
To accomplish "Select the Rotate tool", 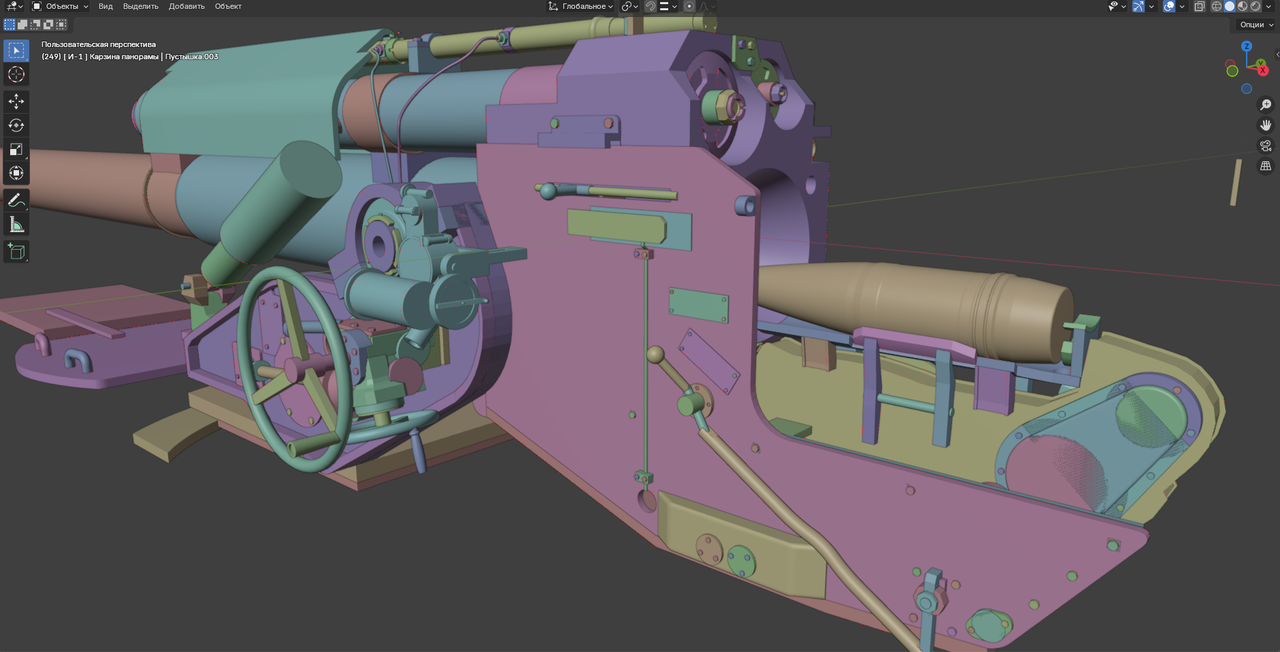I will (x=16, y=126).
